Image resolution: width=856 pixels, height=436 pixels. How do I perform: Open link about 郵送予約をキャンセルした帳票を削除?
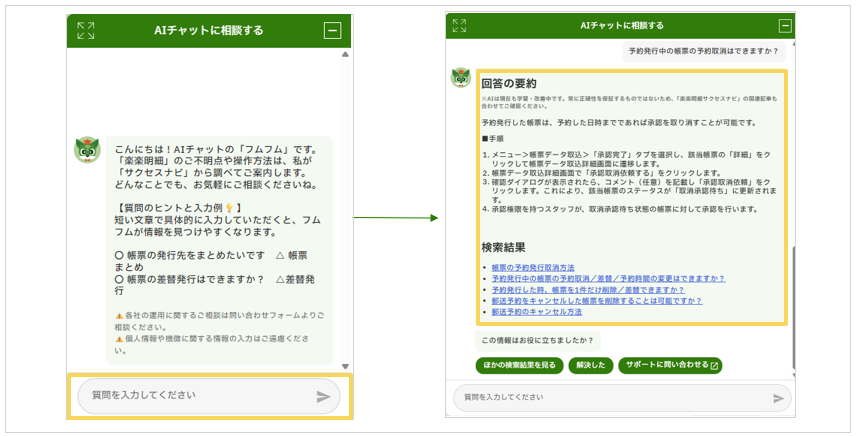tap(596, 301)
